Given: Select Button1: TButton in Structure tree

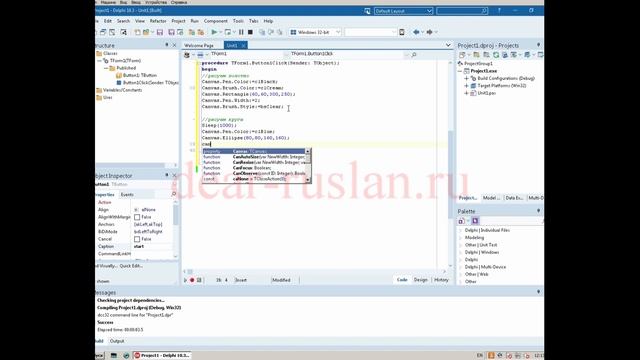Looking at the screenshot, I should click(140, 76).
